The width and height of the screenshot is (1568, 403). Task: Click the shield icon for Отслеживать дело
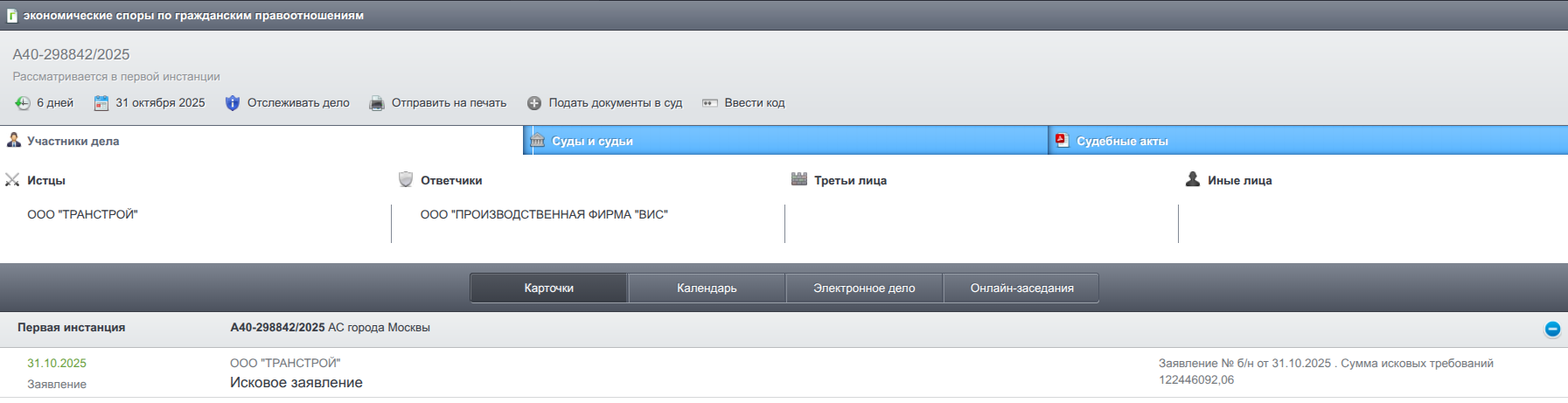tap(232, 103)
